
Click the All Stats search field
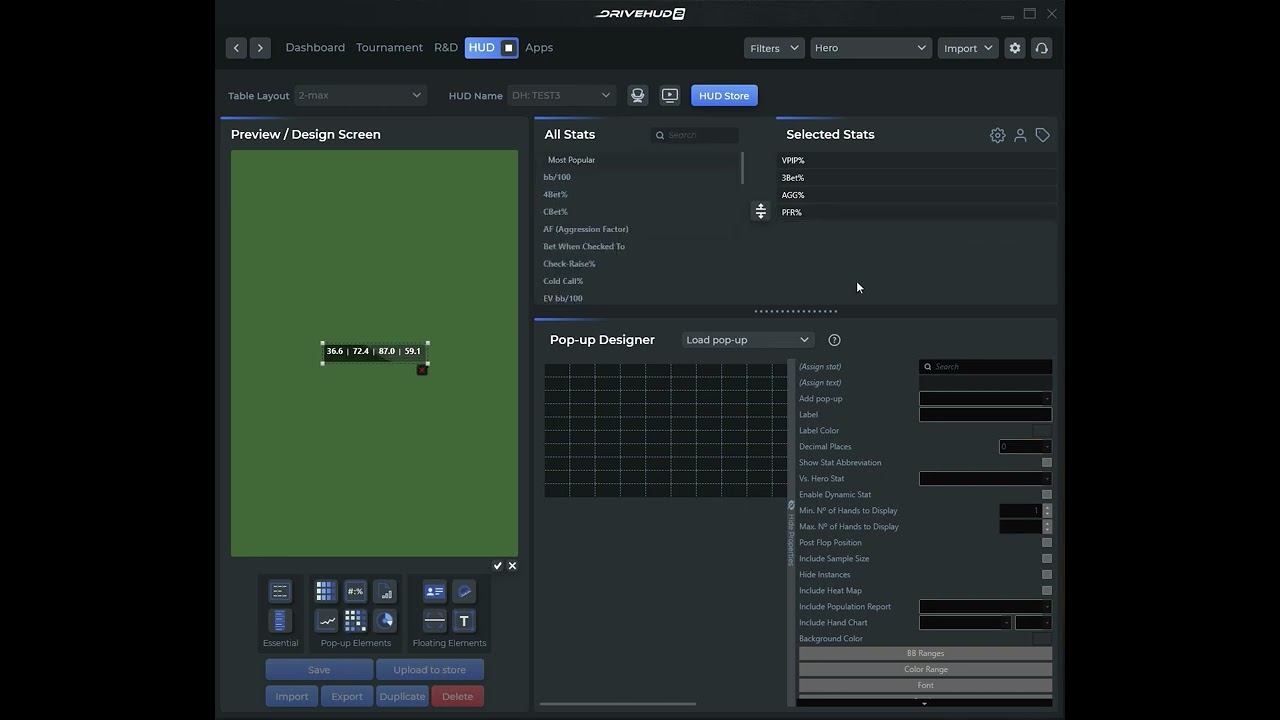tap(695, 135)
